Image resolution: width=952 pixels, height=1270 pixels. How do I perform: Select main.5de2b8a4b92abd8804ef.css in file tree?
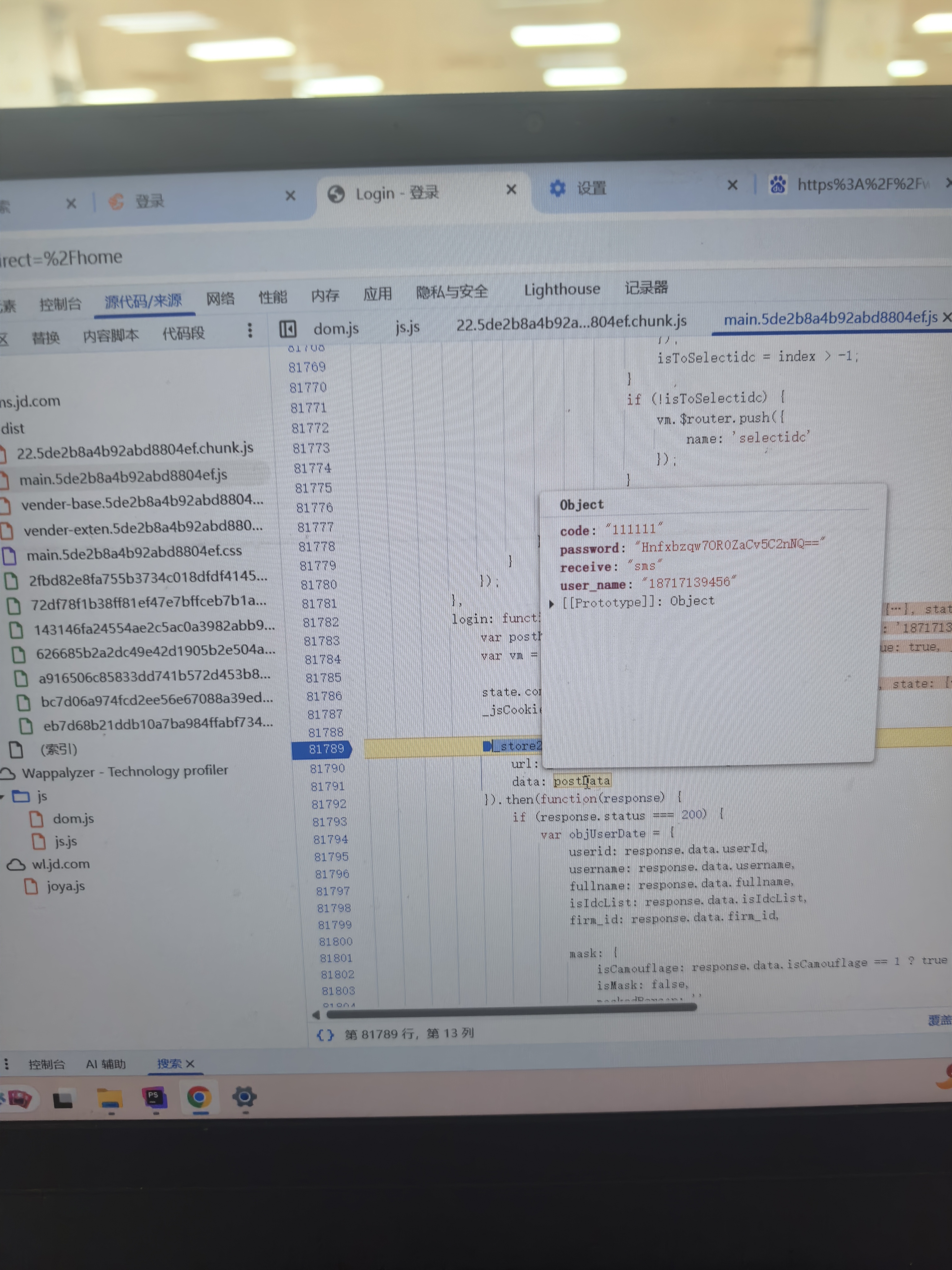click(x=134, y=553)
